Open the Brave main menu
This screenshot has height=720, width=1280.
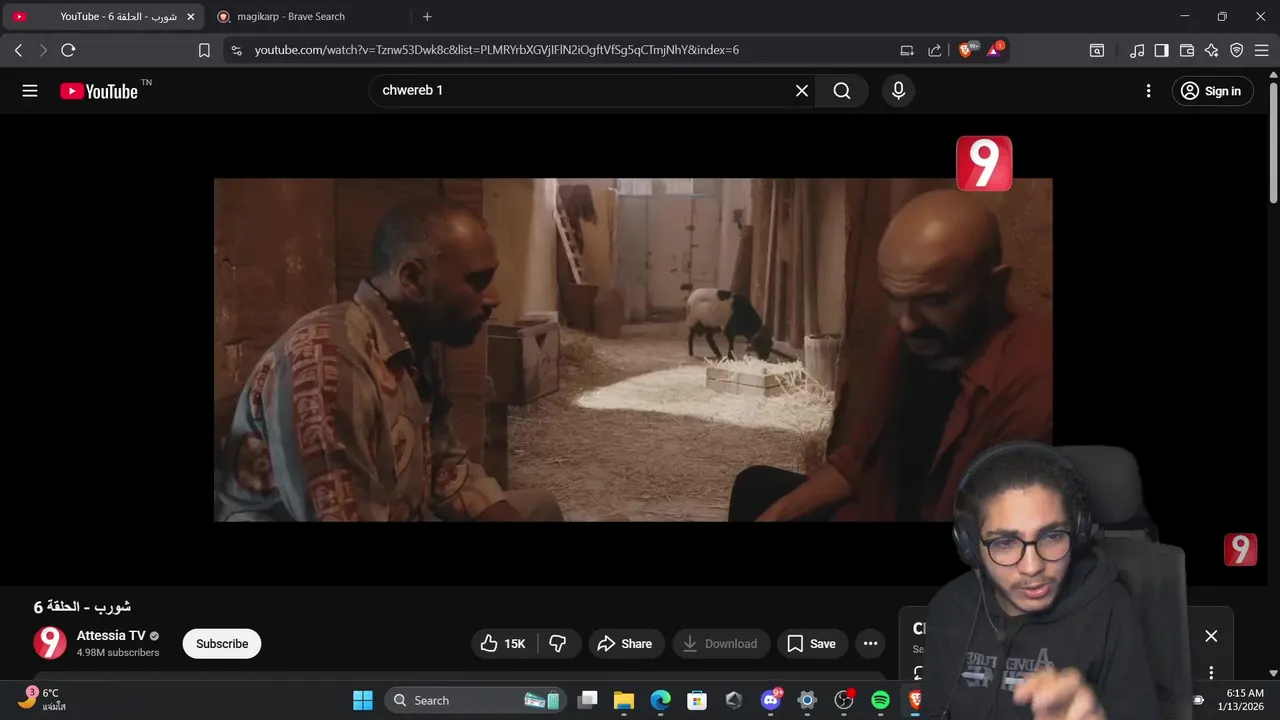1261,50
